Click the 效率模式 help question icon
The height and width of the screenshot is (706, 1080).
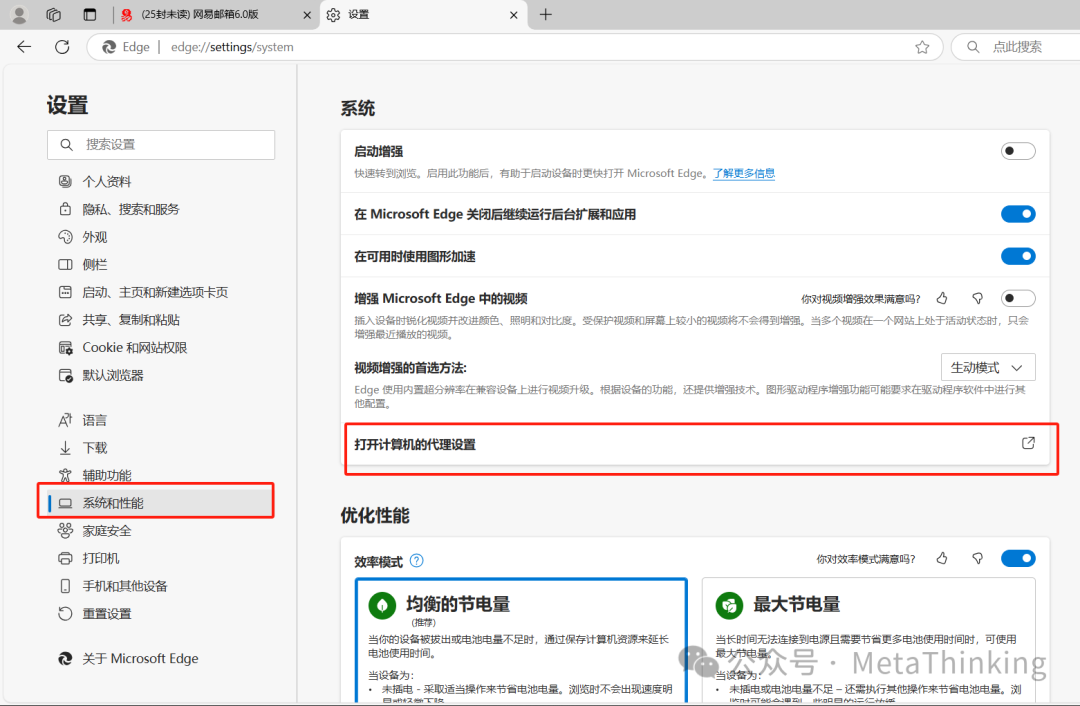pyautogui.click(x=417, y=561)
